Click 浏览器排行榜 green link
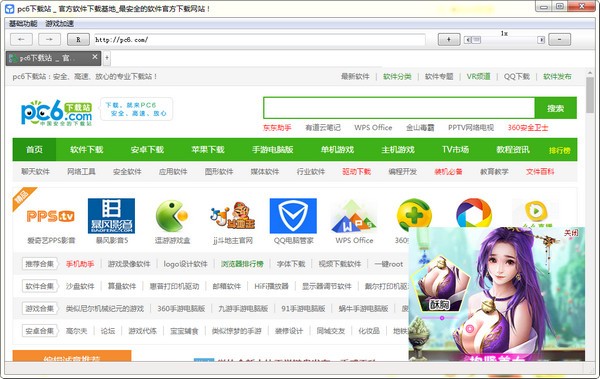 (242, 264)
